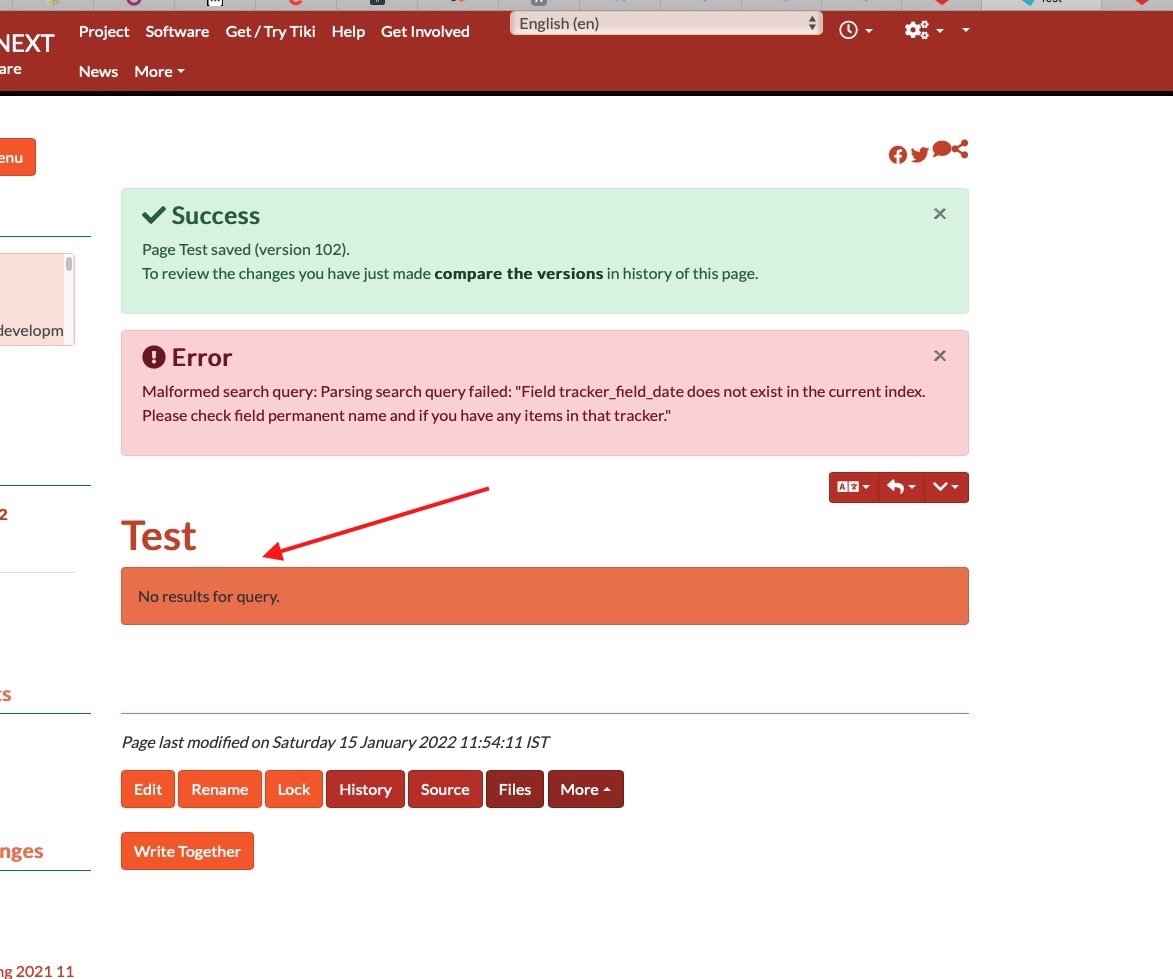This screenshot has height=979, width=1173.
Task: Open the page translation language dropdown
Action: (x=854, y=487)
